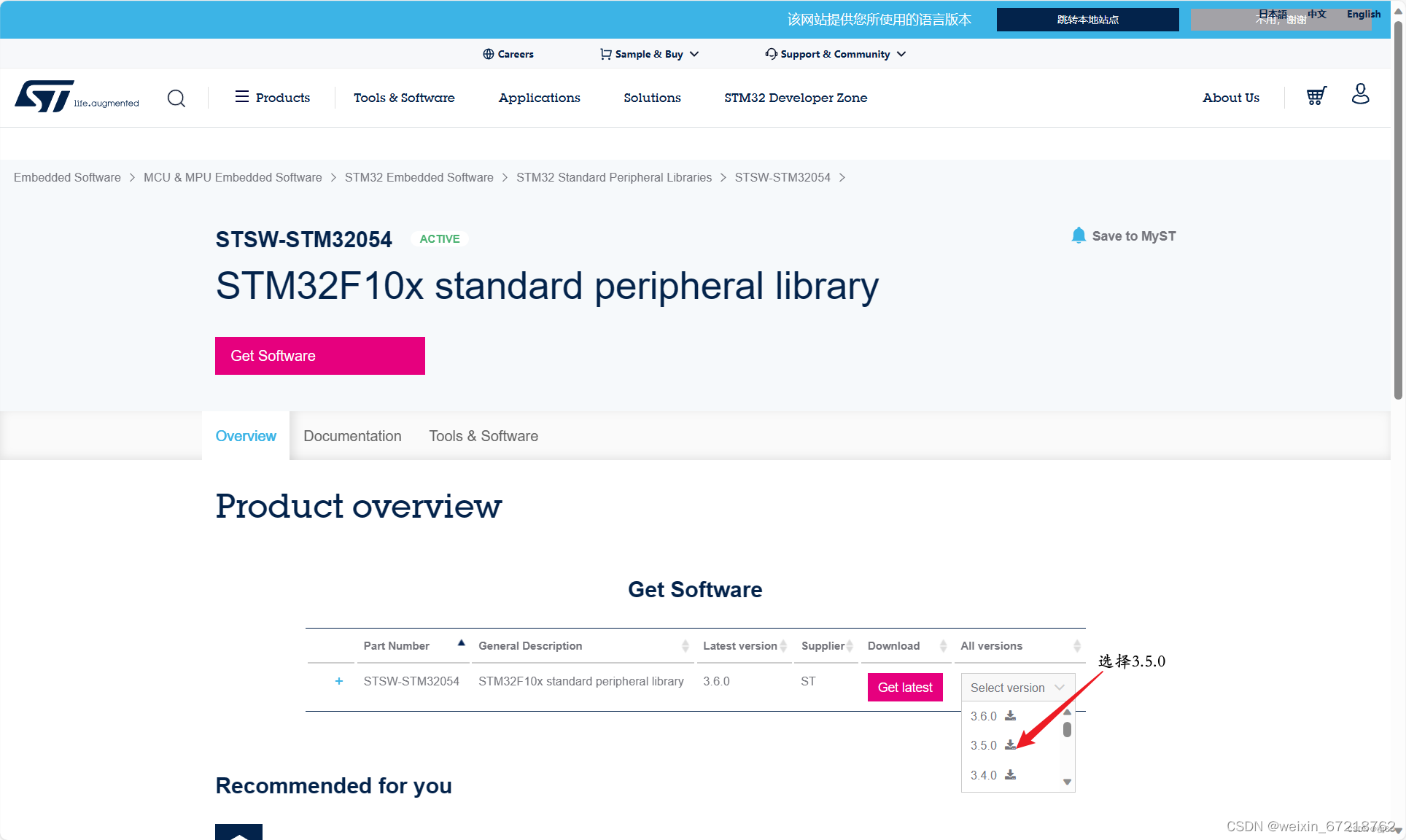Click the version list scrollbar thumb
This screenshot has width=1406, height=840.
1067,729
